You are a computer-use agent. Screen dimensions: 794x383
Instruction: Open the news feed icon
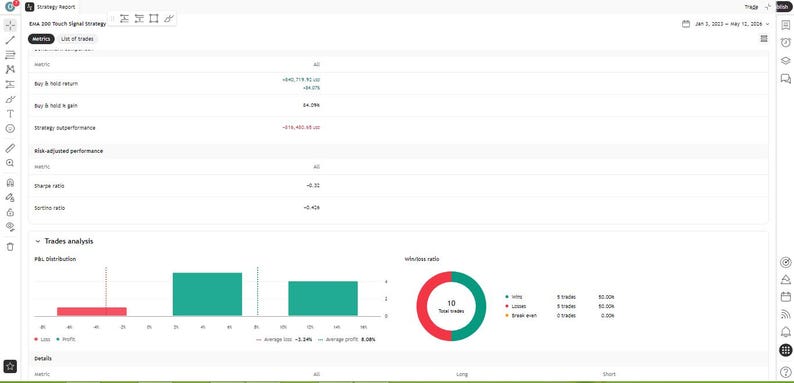pos(785,315)
